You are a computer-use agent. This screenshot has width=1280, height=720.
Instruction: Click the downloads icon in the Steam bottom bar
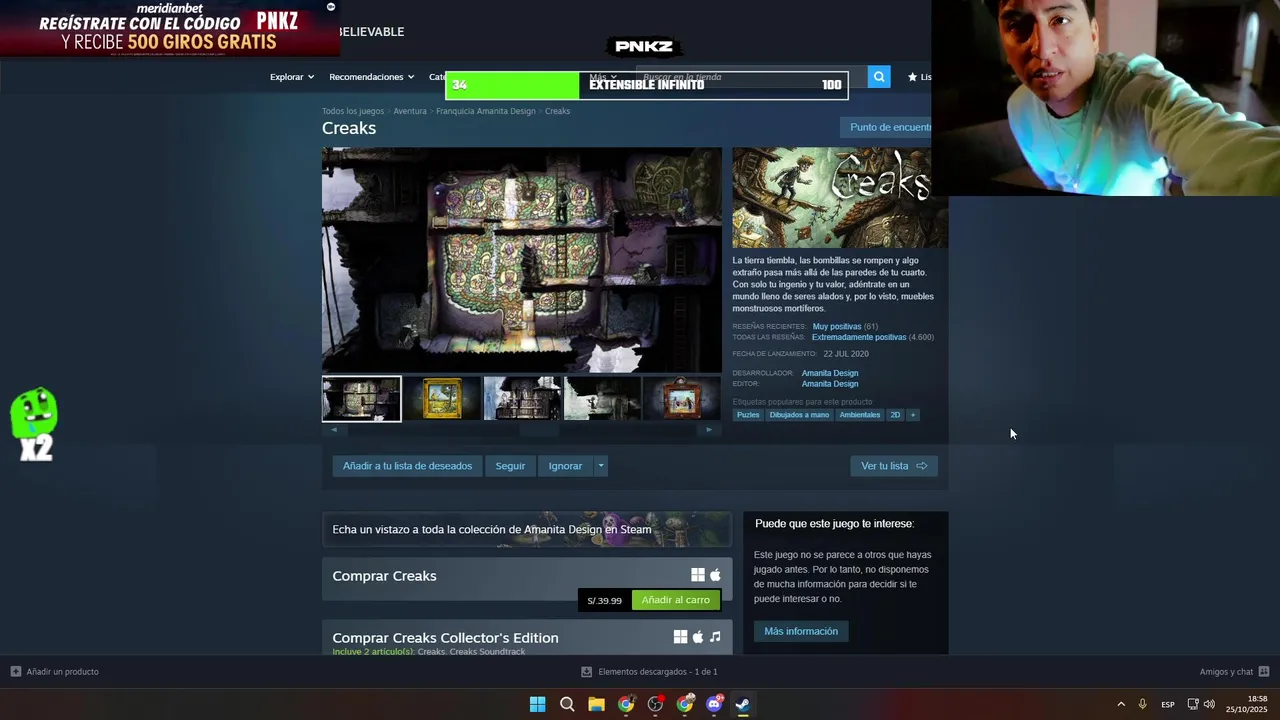(587, 672)
